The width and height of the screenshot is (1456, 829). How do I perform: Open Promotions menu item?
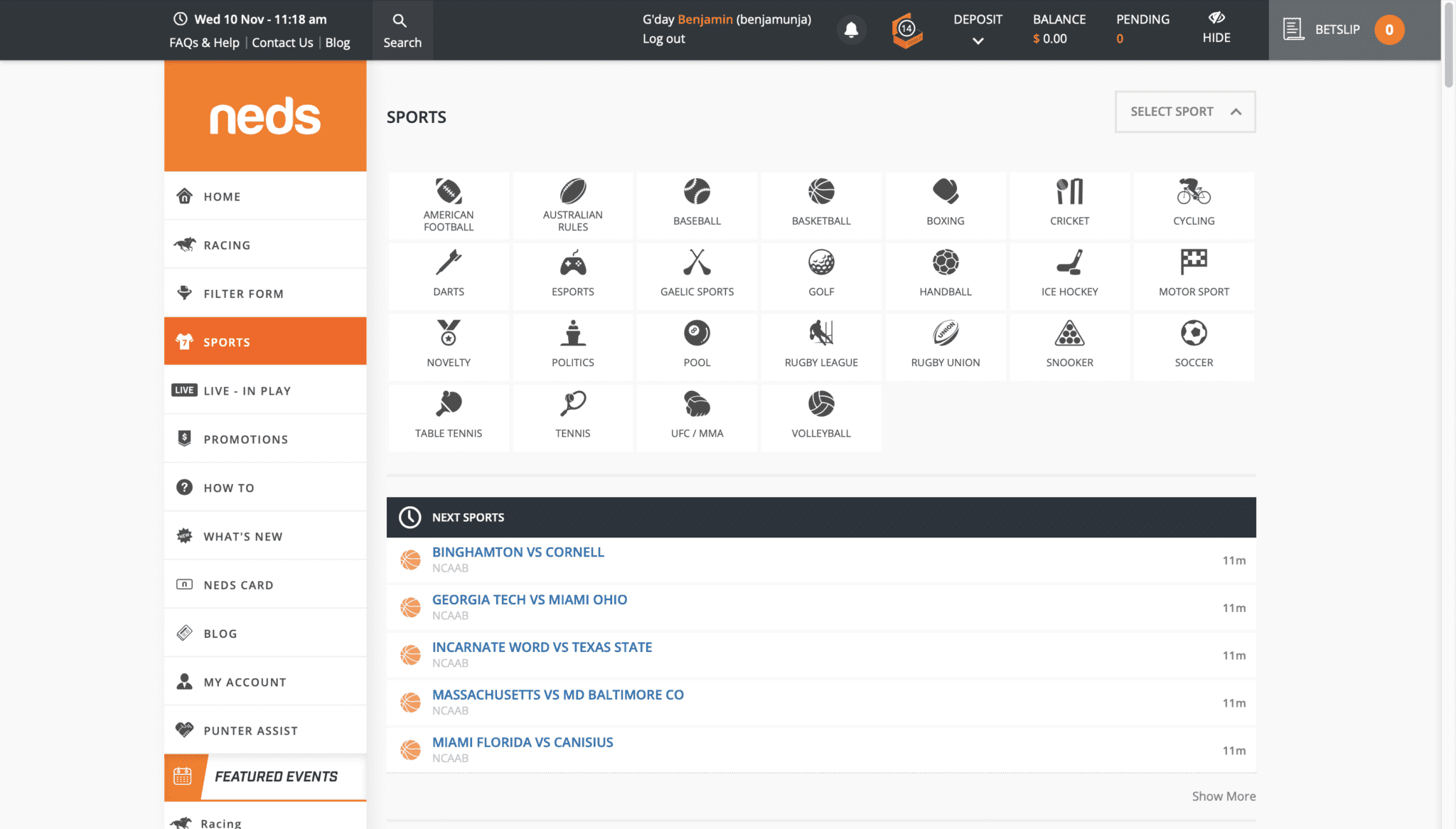[x=265, y=439]
